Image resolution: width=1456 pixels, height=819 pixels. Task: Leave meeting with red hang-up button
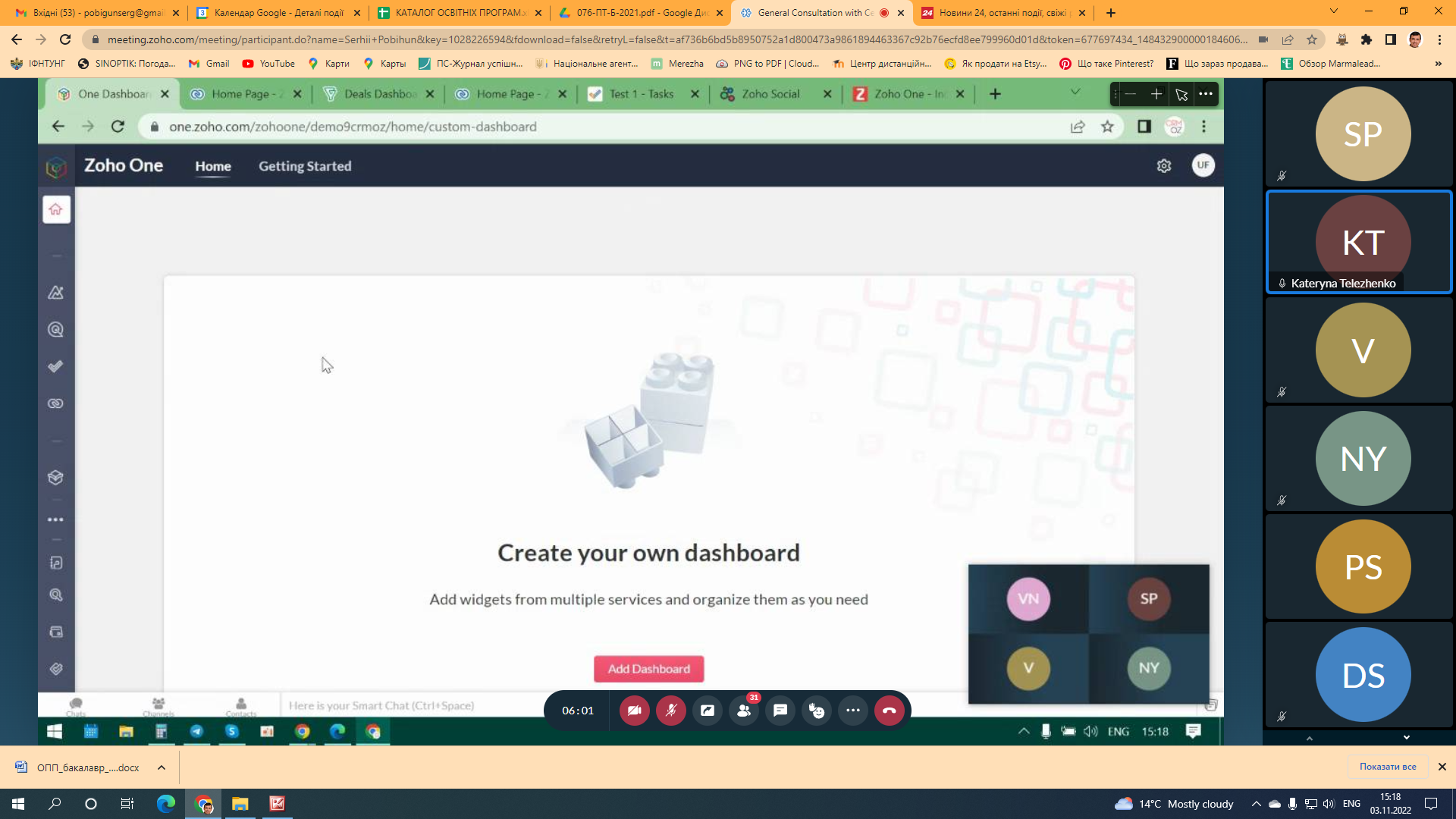889,711
